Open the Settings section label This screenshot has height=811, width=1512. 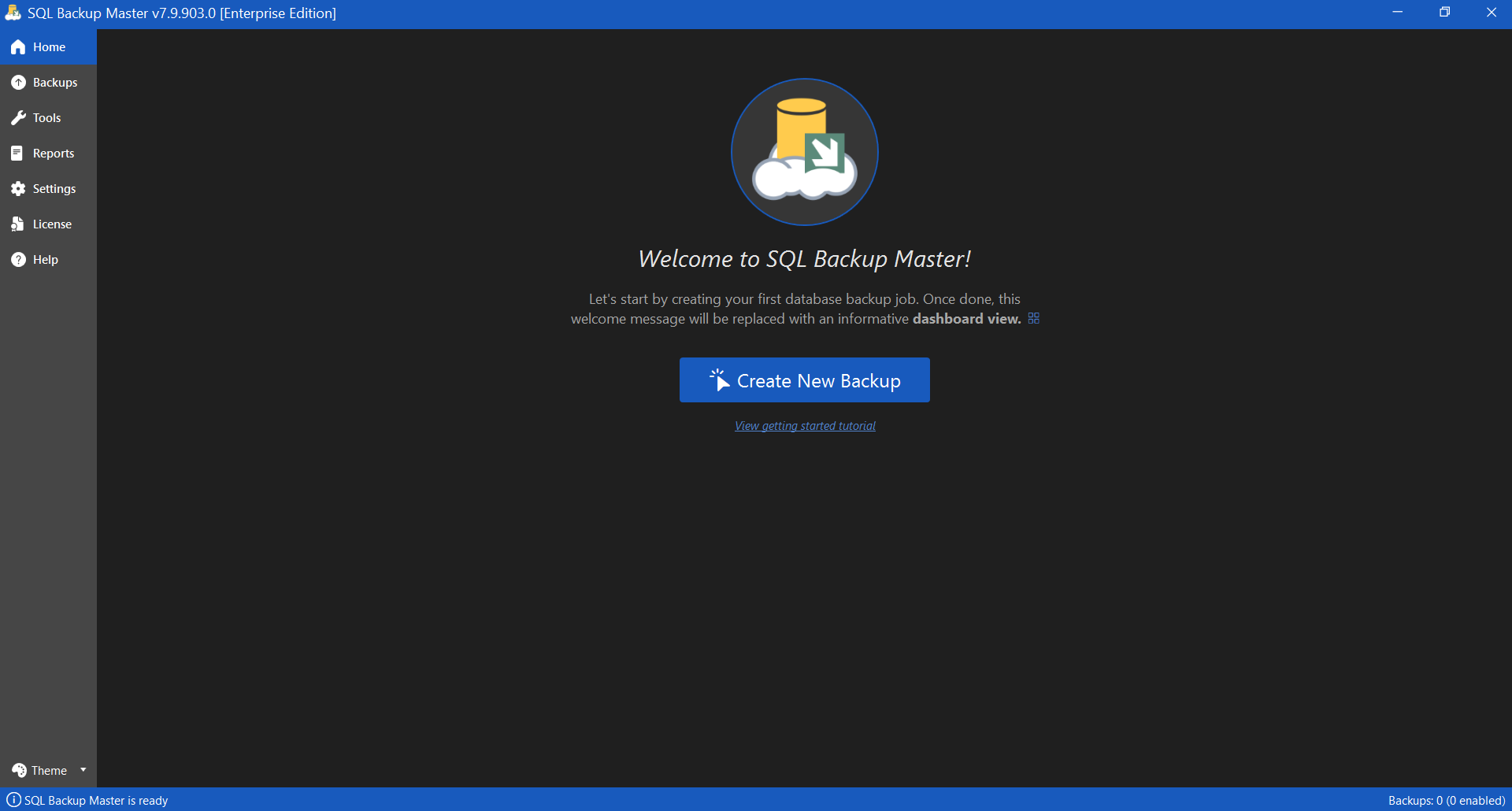coord(54,189)
